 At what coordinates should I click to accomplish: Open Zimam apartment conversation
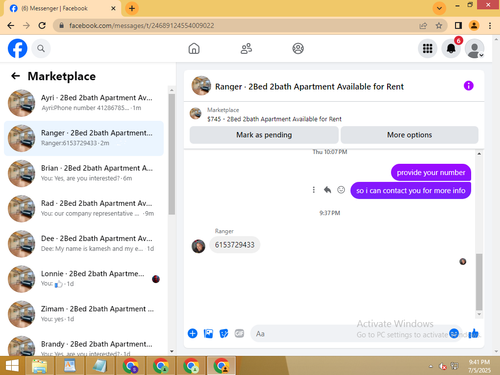(x=84, y=314)
